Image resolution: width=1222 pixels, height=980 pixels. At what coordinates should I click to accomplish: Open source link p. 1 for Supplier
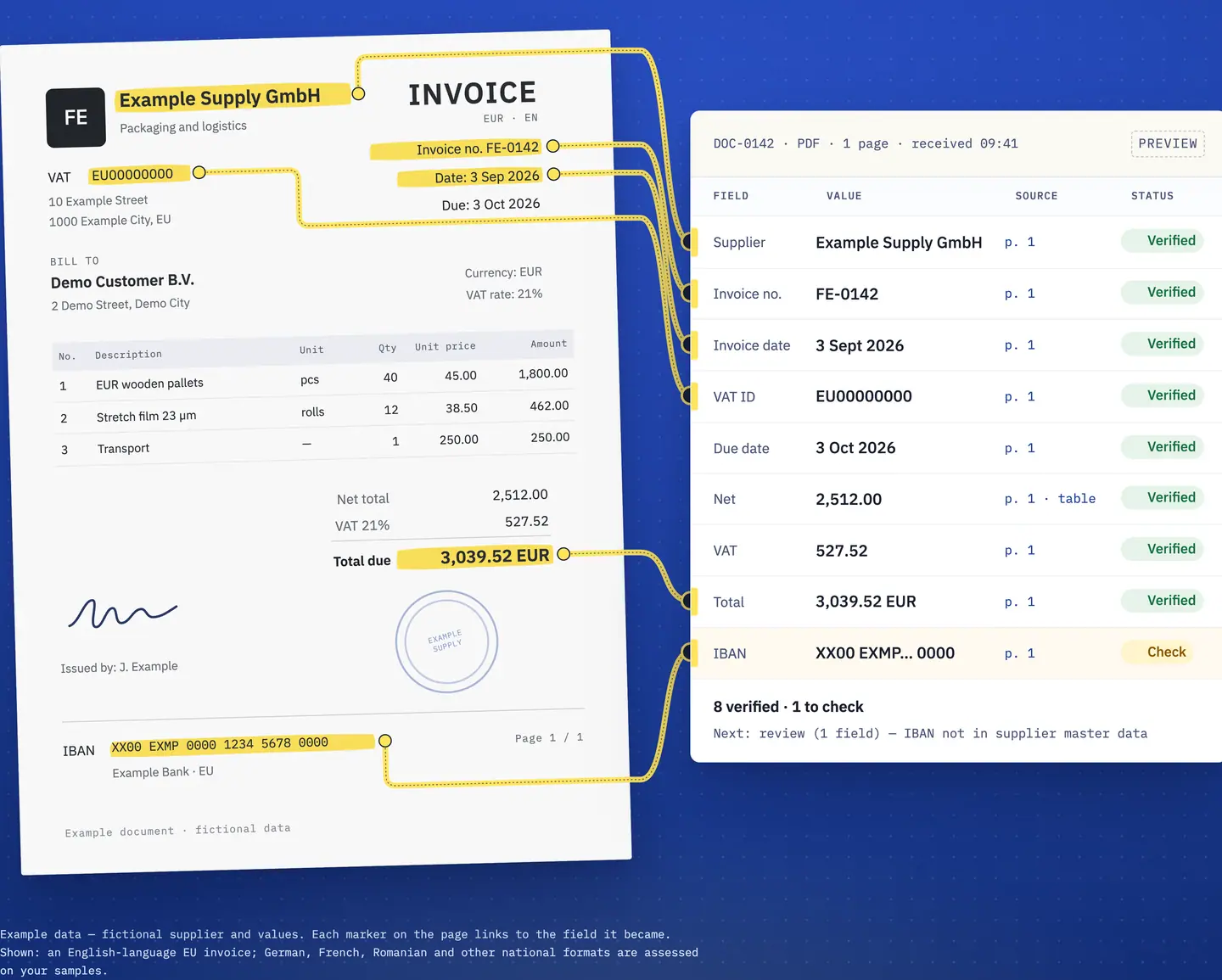coord(1019,243)
